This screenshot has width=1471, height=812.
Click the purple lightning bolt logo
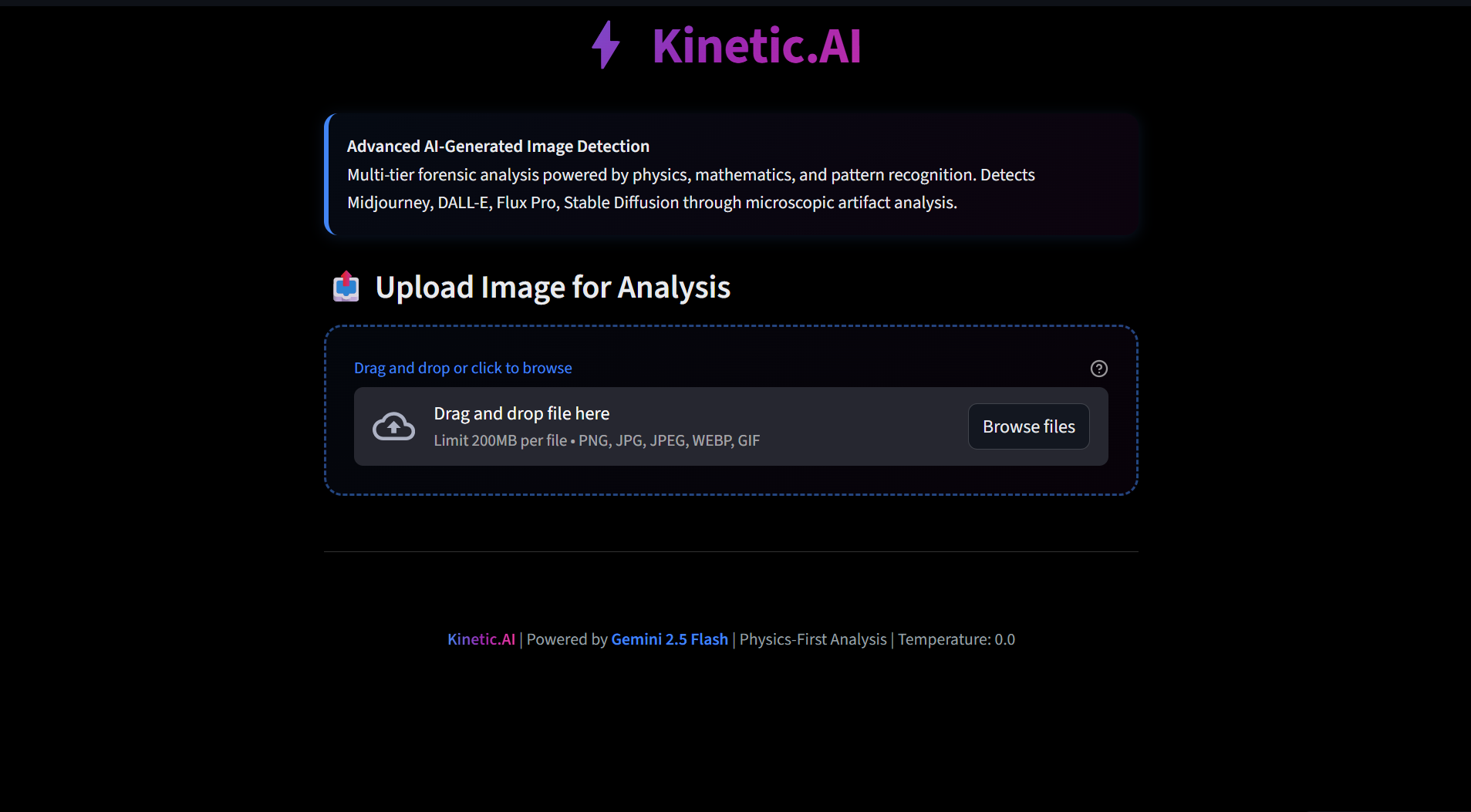coord(606,45)
